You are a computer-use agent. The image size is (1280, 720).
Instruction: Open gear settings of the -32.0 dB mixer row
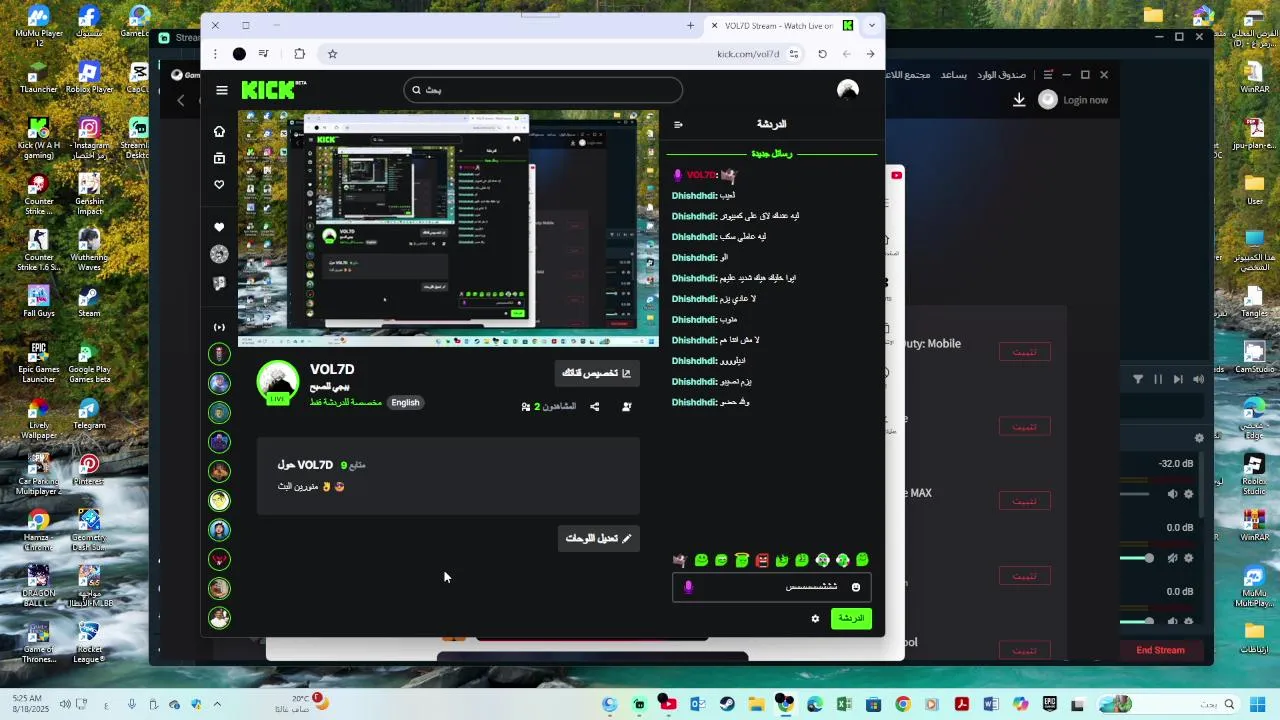[1189, 494]
